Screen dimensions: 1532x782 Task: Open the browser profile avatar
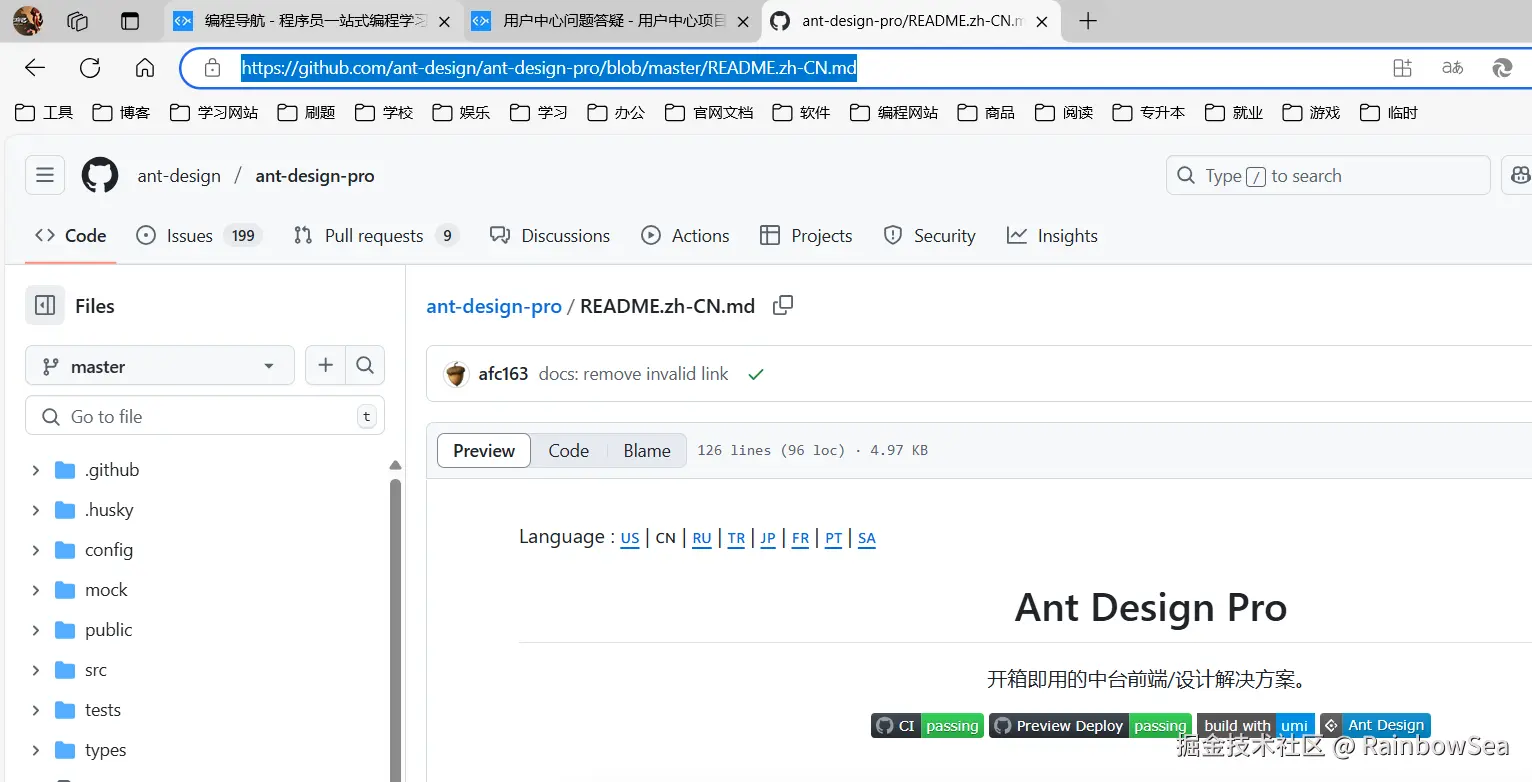tap(28, 21)
